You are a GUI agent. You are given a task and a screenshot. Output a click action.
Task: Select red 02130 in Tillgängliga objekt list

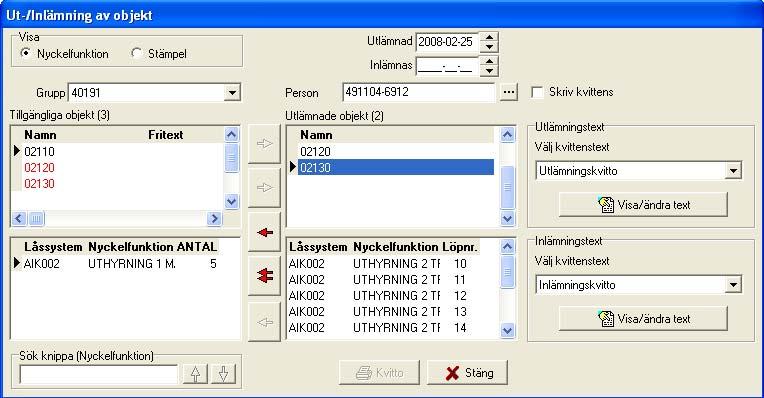click(39, 184)
